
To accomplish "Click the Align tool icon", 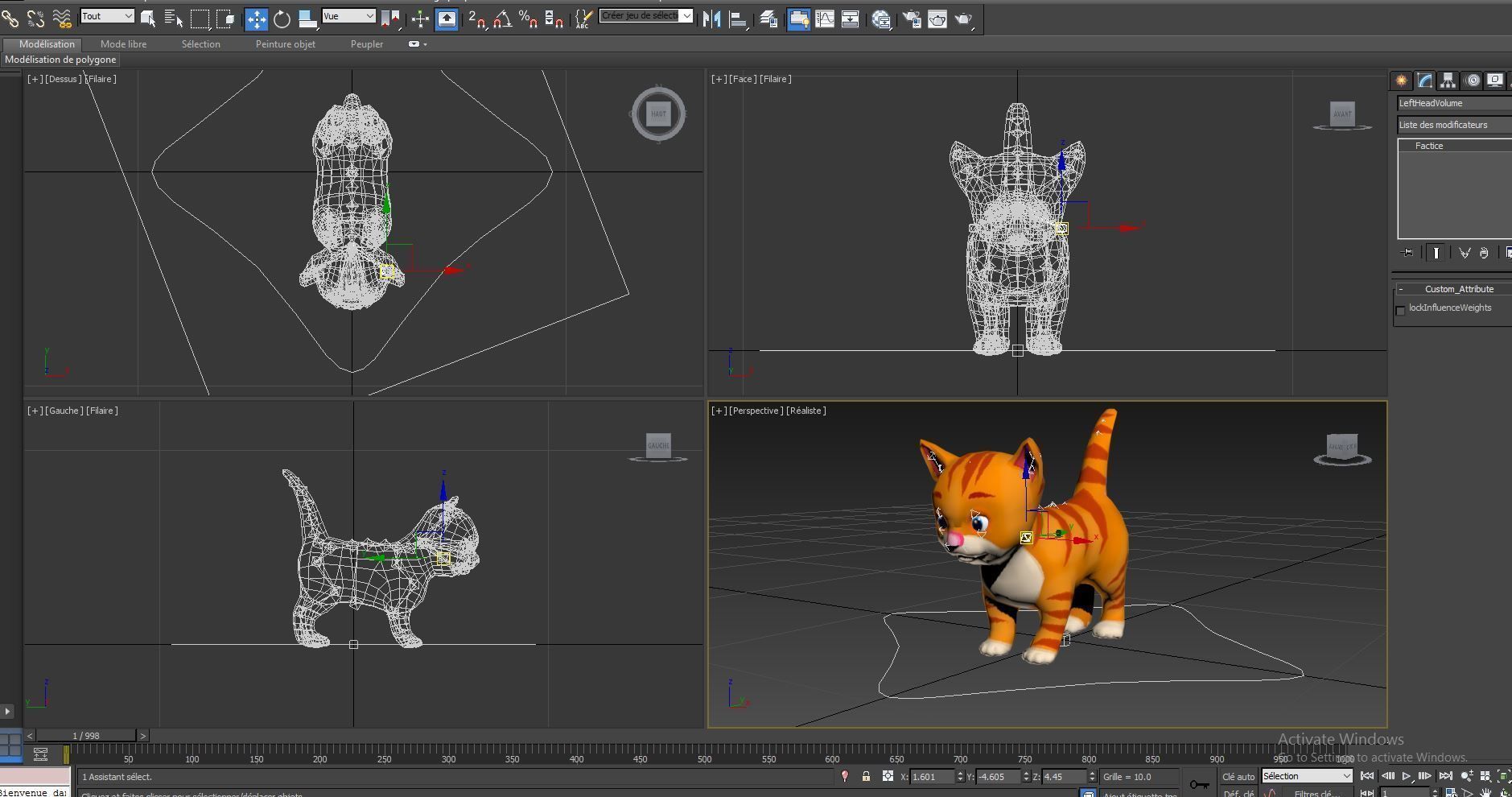I will (x=737, y=19).
